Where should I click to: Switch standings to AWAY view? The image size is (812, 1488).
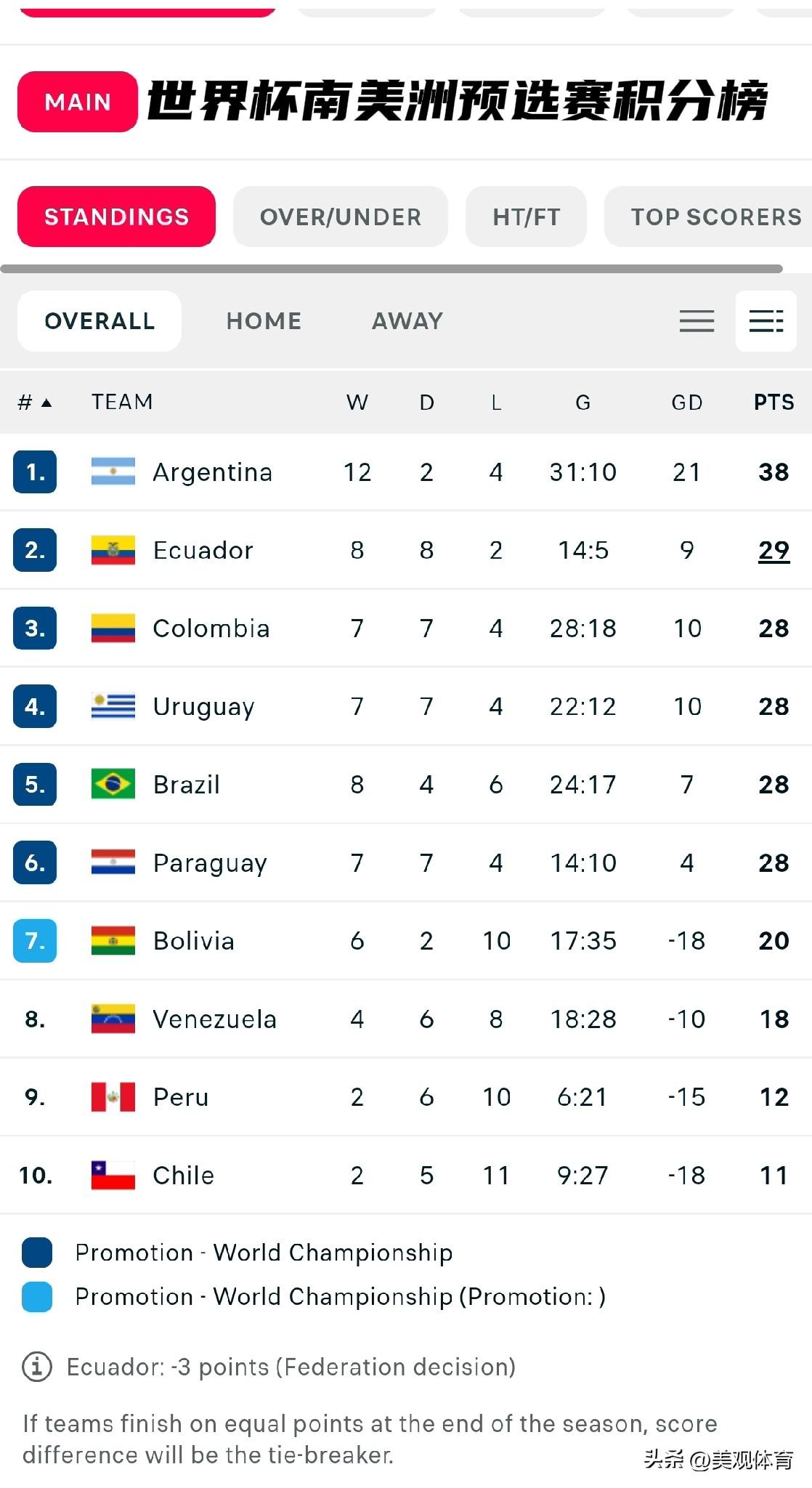coord(407,321)
